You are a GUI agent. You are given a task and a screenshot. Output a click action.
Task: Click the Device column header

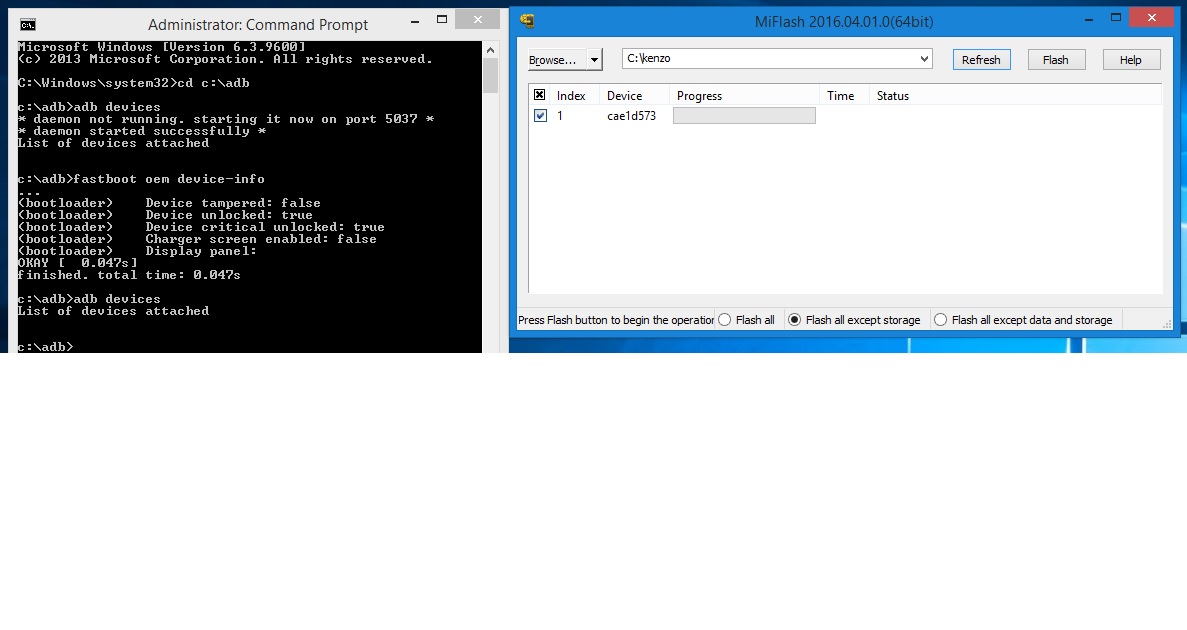(624, 96)
